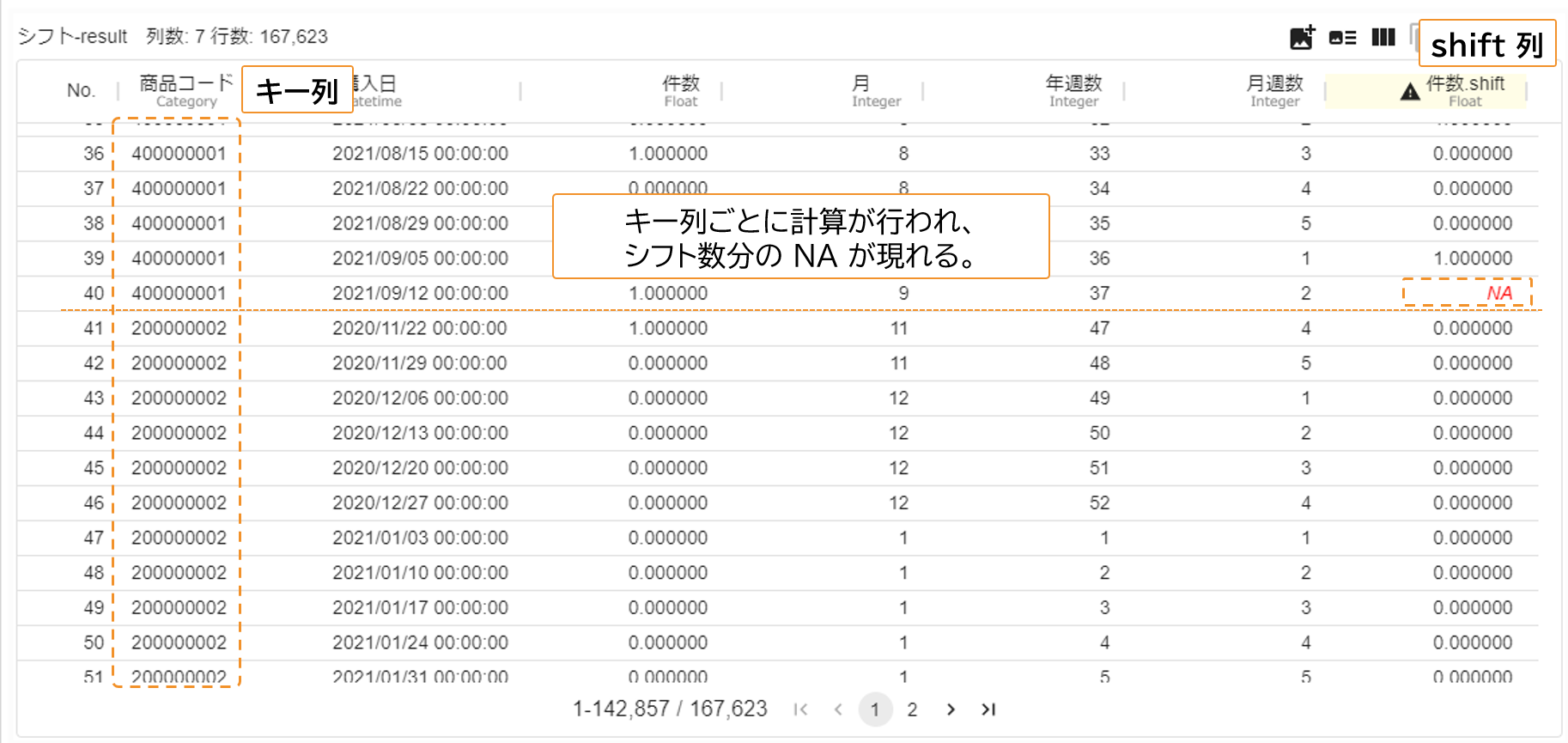Select page 1 in pagination
The height and width of the screenshot is (743, 1568).
875,710
